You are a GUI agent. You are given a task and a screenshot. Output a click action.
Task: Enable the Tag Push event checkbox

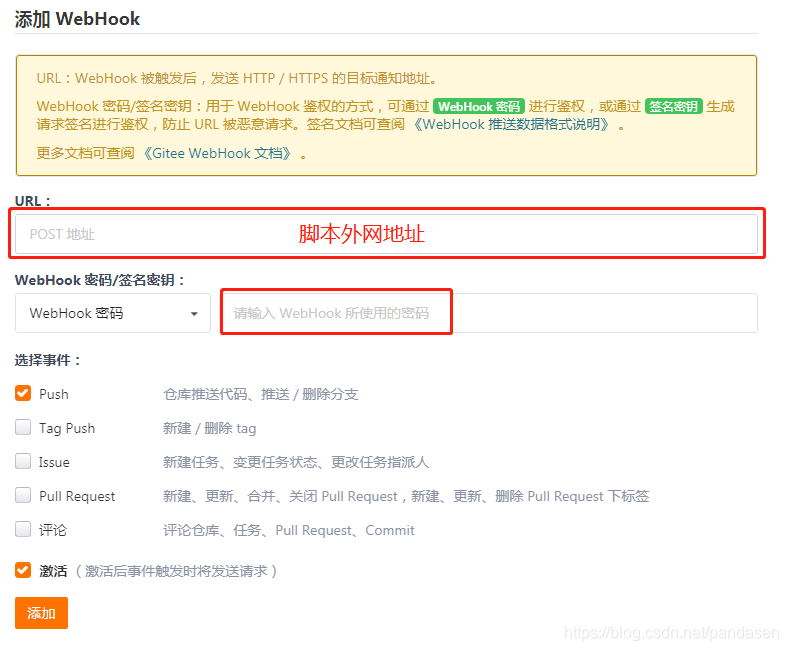point(23,427)
